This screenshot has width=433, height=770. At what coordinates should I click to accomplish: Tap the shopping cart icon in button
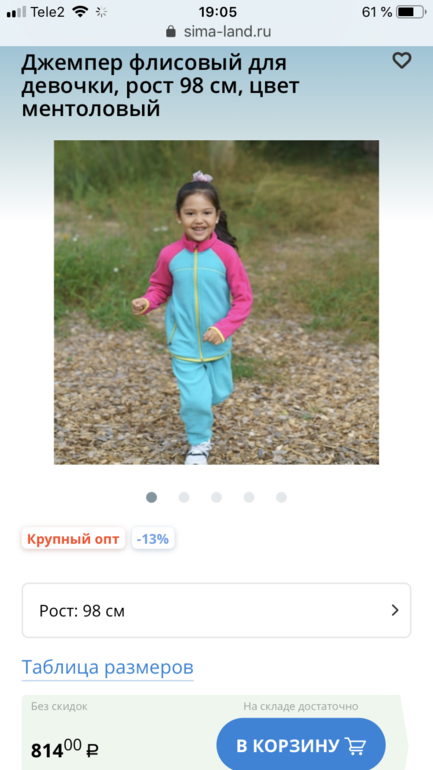356,745
